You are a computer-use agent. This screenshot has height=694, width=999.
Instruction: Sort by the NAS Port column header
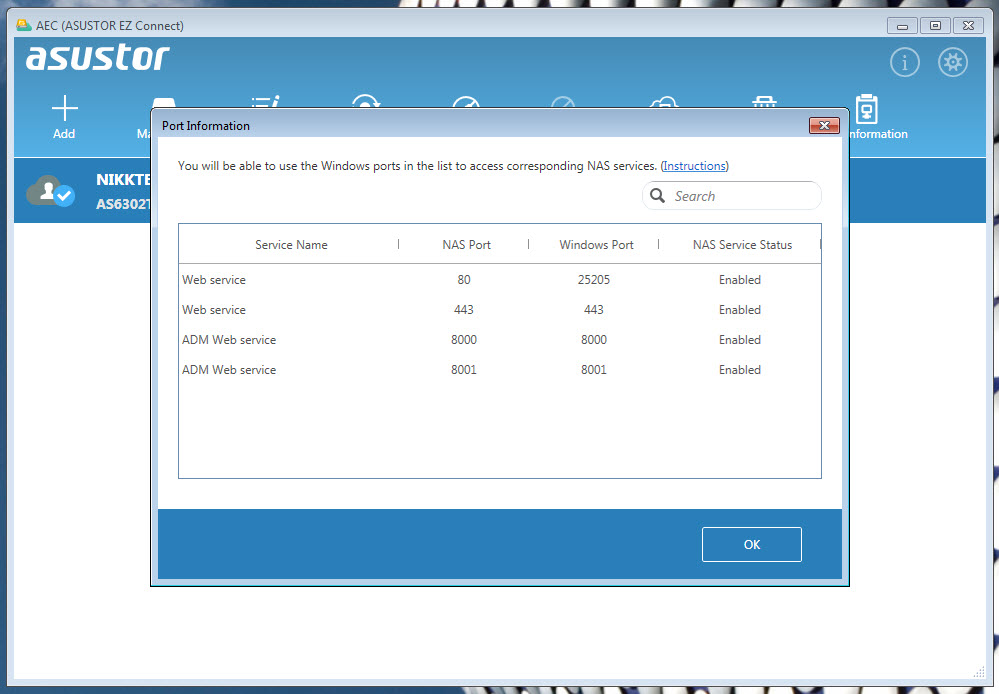coord(466,245)
